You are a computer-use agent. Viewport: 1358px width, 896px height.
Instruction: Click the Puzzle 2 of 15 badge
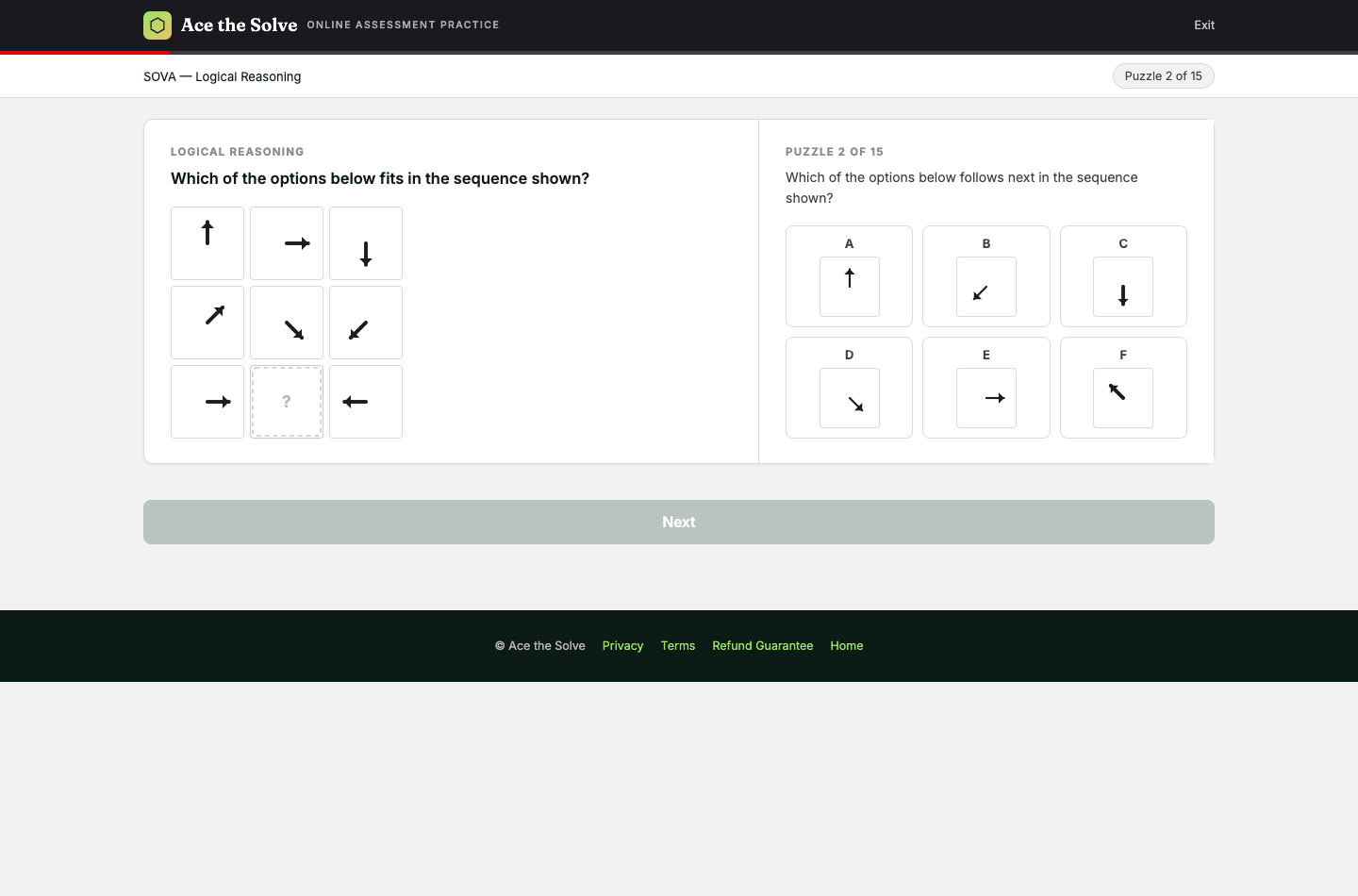click(1164, 76)
